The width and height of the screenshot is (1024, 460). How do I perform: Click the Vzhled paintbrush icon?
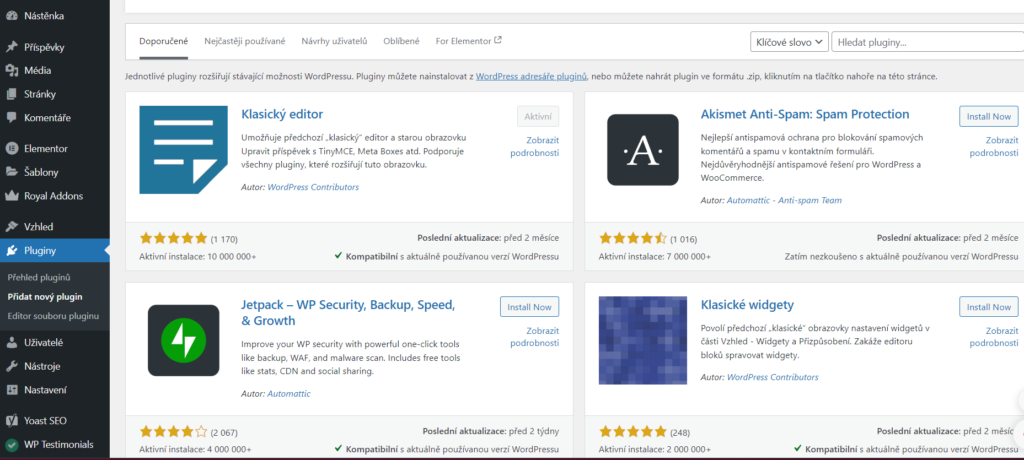point(11,227)
